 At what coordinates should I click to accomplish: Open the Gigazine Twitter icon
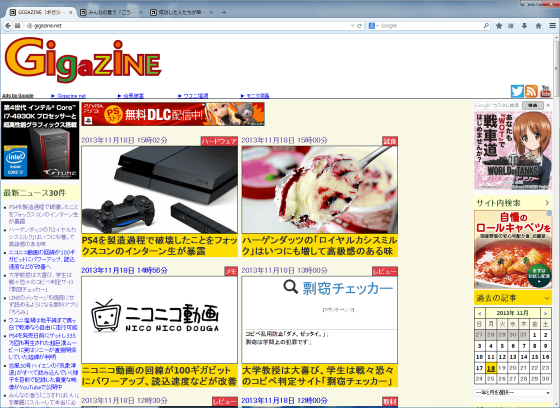517,91
